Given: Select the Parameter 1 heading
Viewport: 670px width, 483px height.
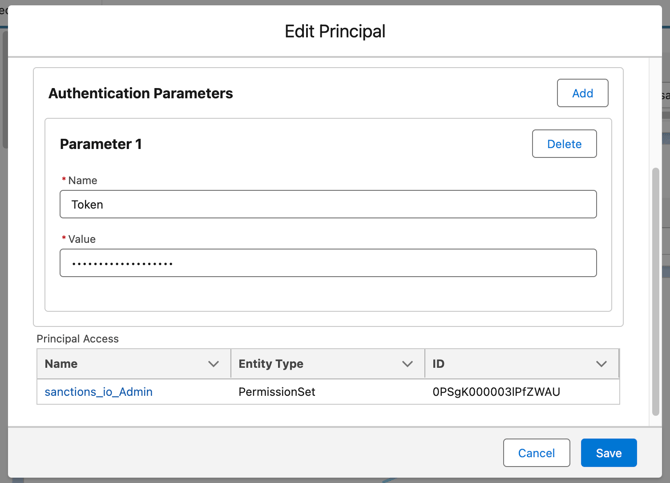Looking at the screenshot, I should tap(101, 144).
